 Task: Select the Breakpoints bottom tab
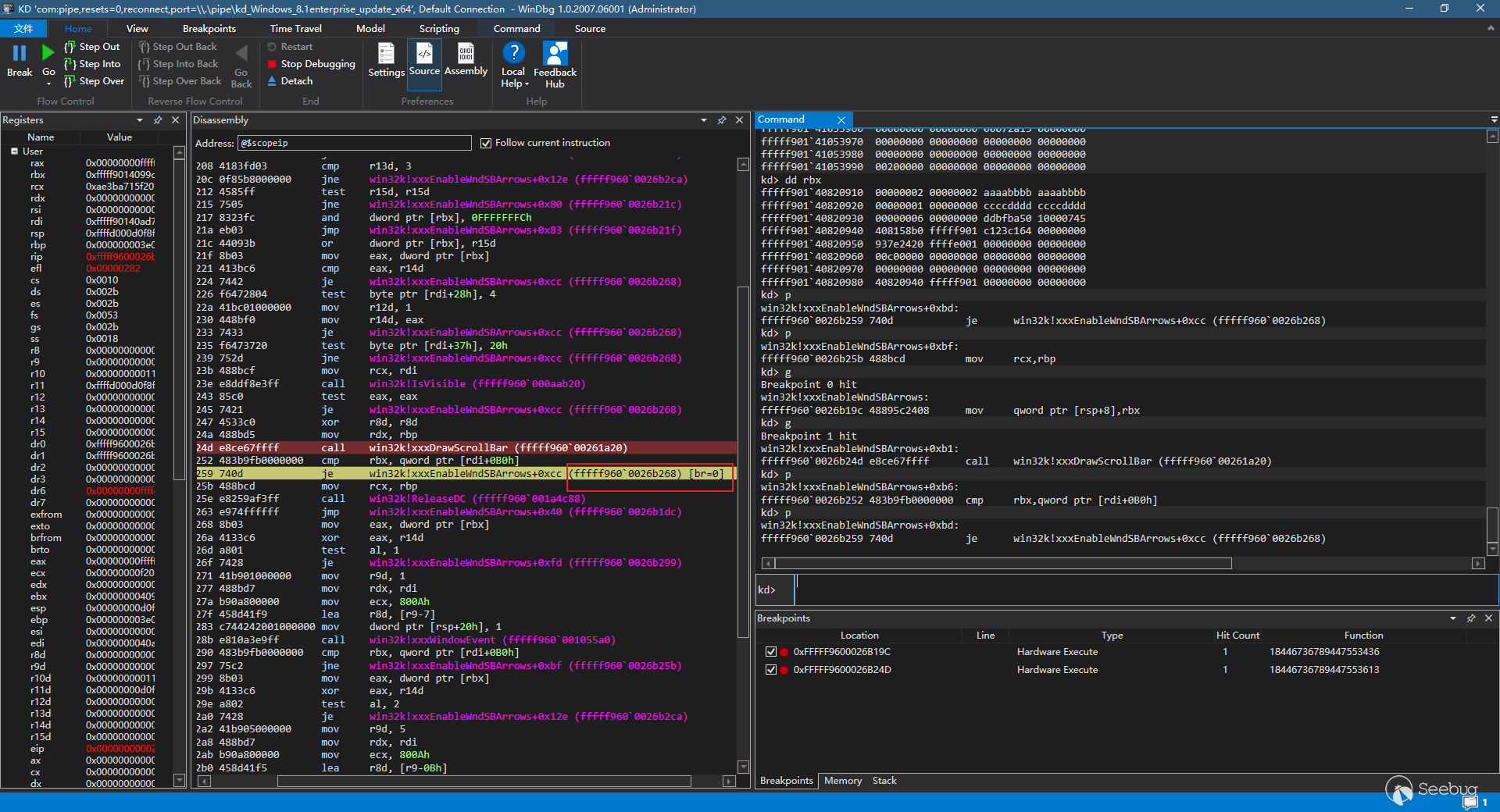[787, 781]
